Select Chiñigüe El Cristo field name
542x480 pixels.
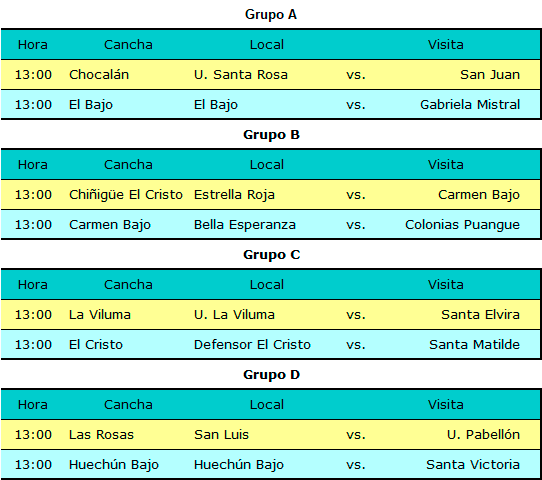coord(126,195)
